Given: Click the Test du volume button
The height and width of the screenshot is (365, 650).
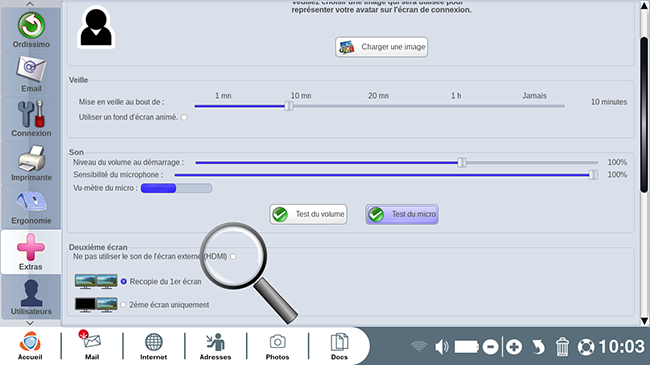Looking at the screenshot, I should tap(308, 214).
